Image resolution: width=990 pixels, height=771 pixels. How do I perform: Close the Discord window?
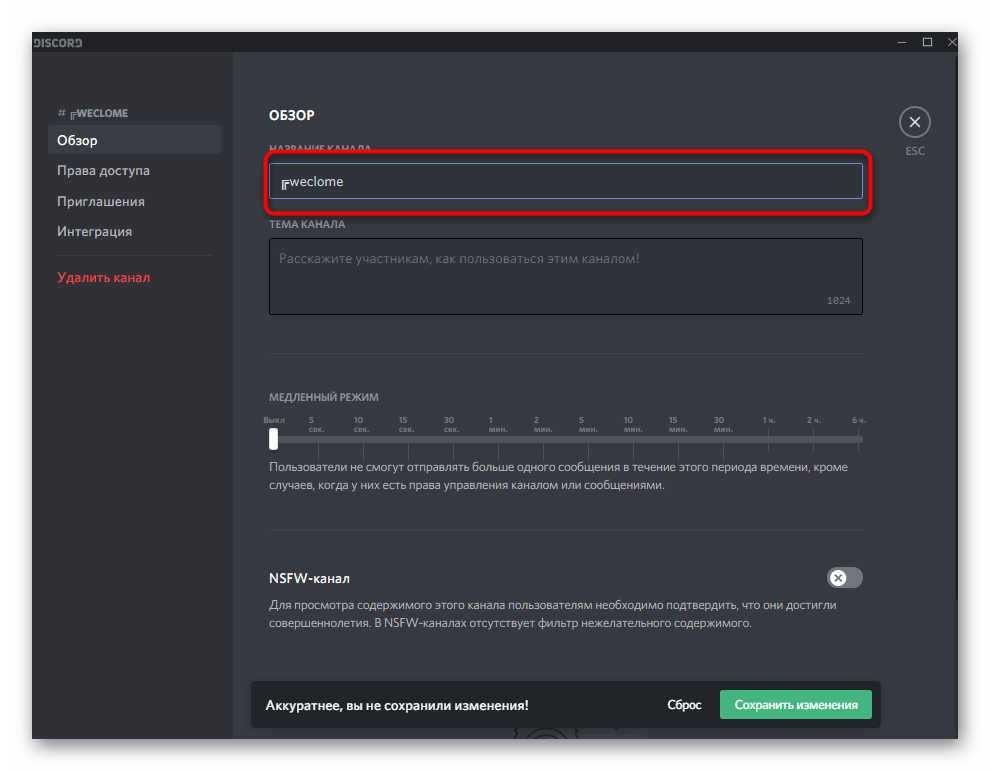coord(952,42)
